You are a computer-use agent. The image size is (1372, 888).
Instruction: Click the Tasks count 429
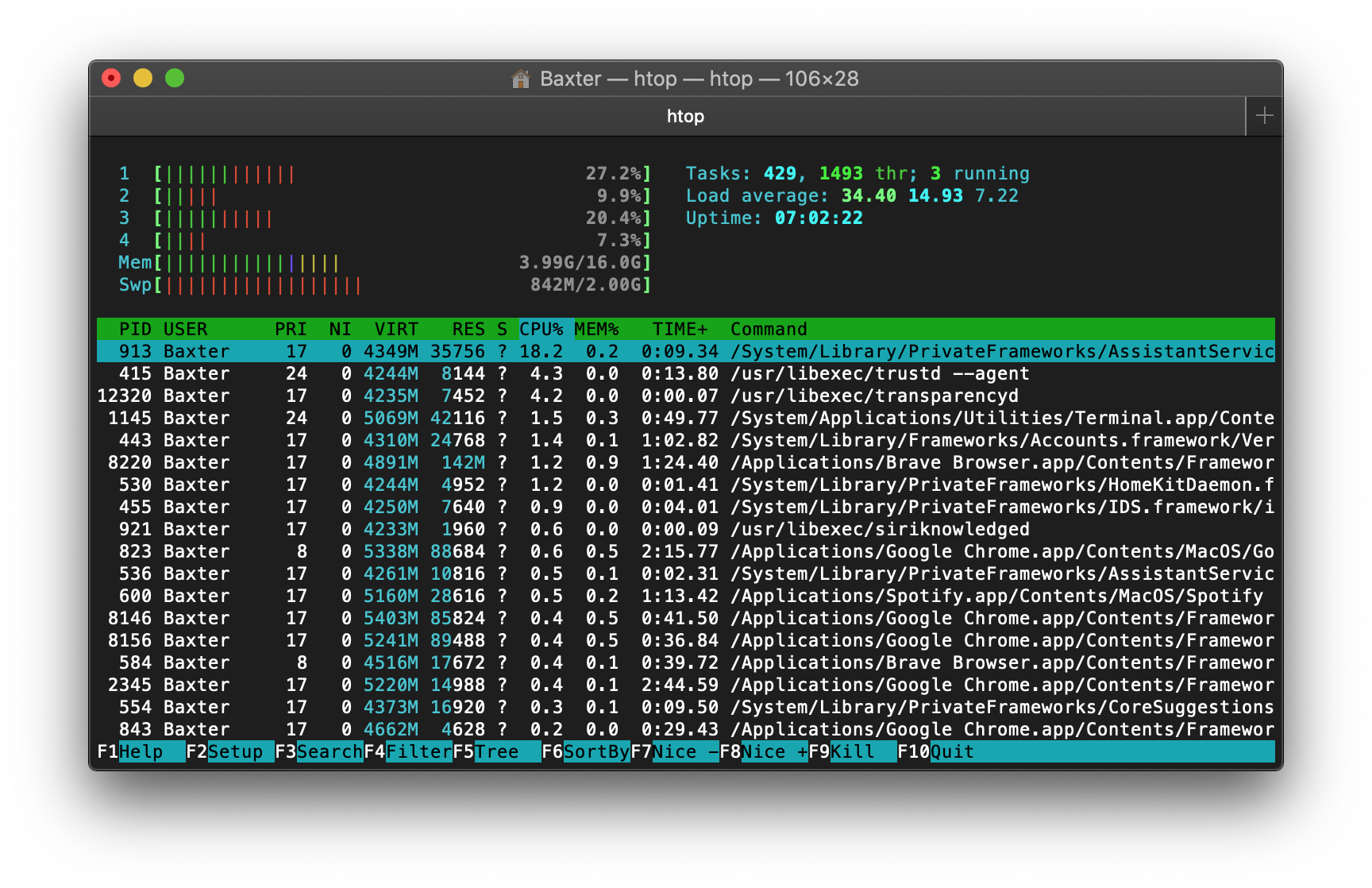(x=780, y=173)
